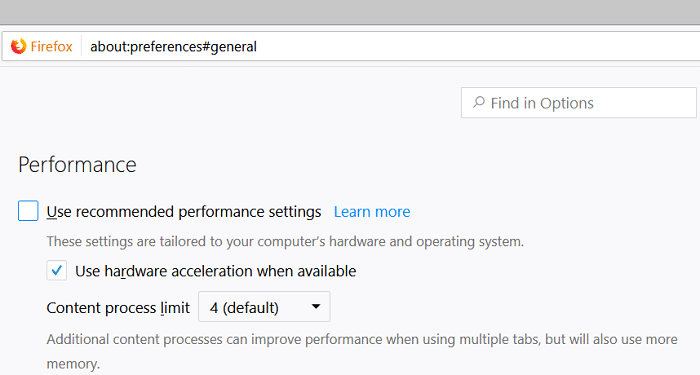700x375 pixels.
Task: Select the "4 (default)" value text
Action: click(x=244, y=308)
